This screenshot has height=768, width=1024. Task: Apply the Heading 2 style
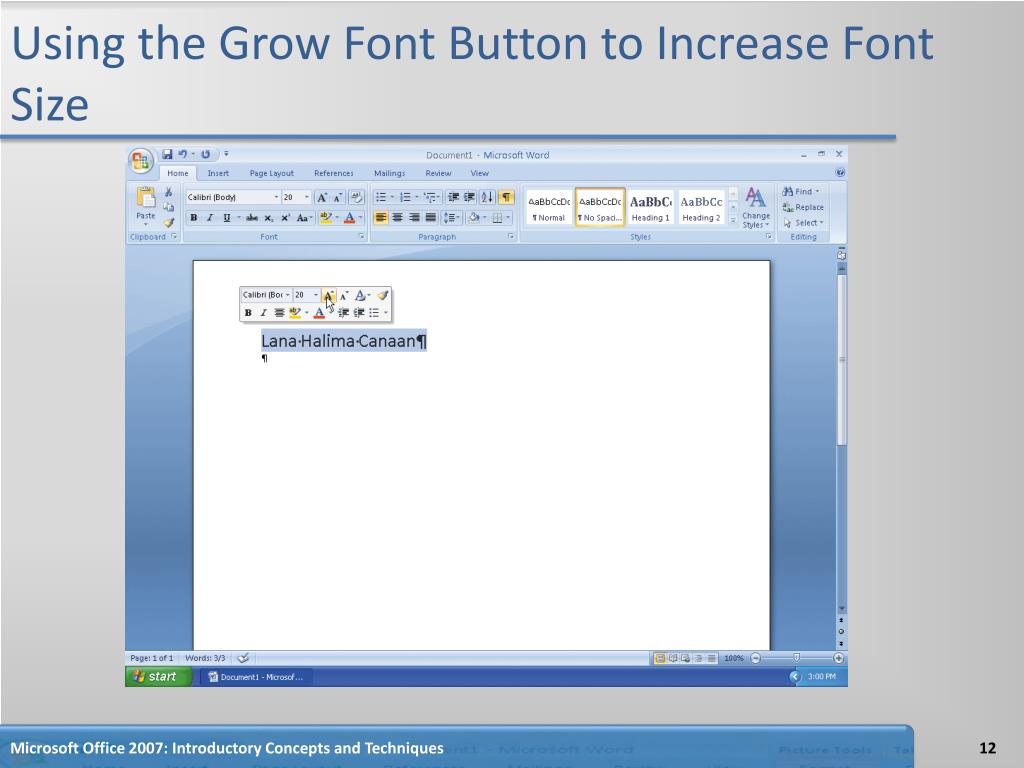701,208
